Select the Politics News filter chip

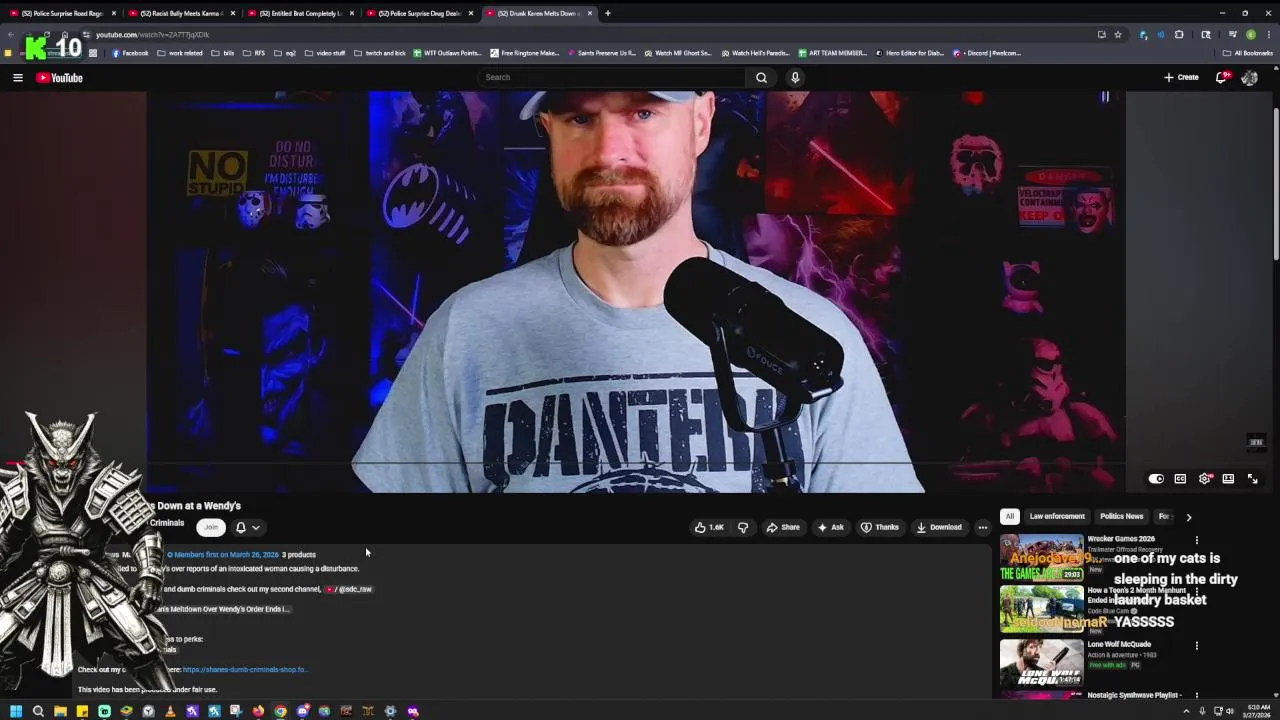tap(1121, 516)
